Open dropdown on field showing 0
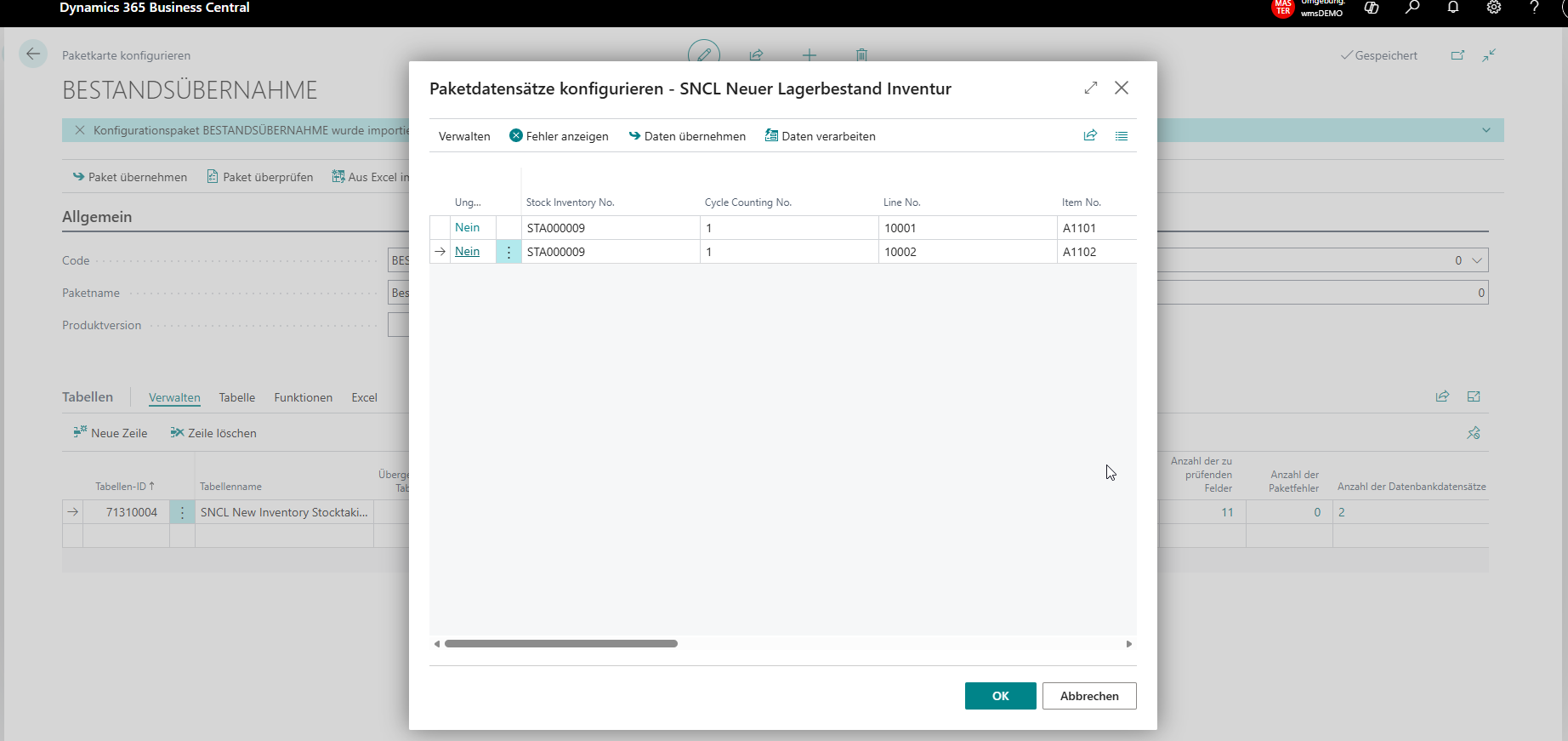 pyautogui.click(x=1477, y=260)
